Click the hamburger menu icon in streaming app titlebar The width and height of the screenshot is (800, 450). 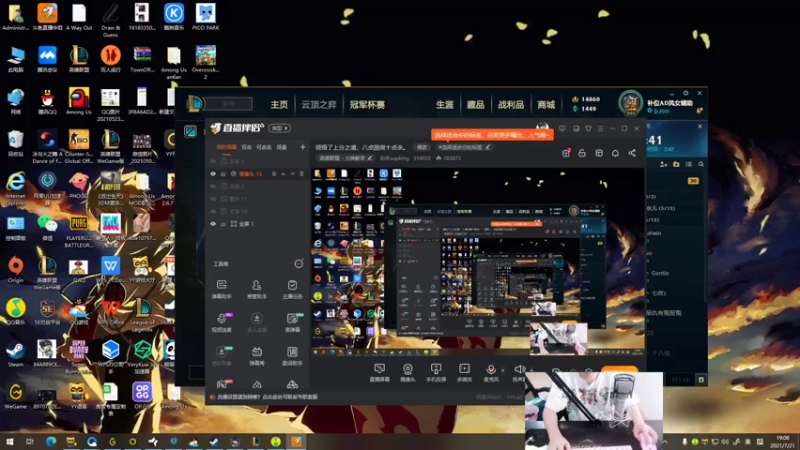(x=600, y=129)
